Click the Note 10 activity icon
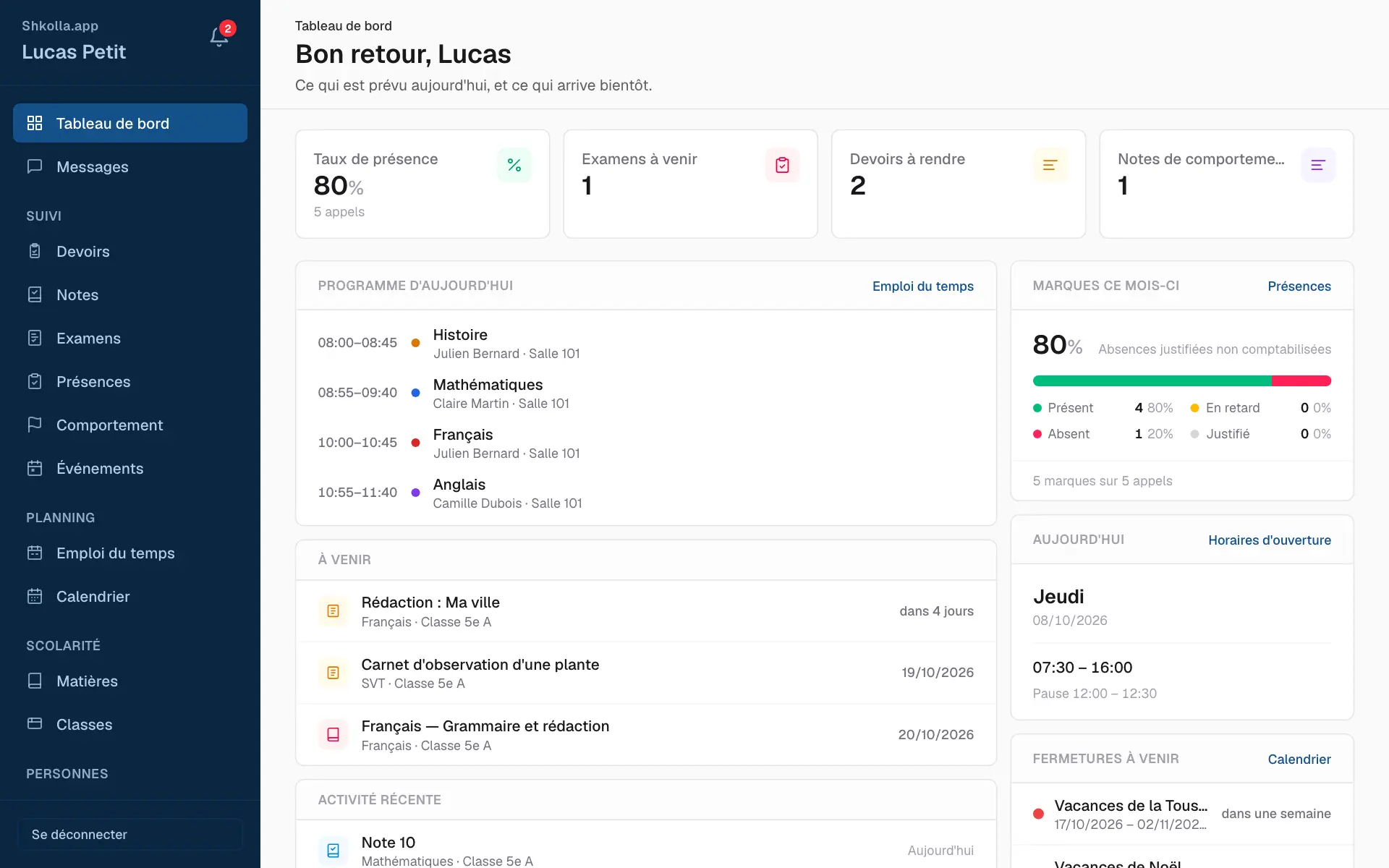 [x=334, y=851]
